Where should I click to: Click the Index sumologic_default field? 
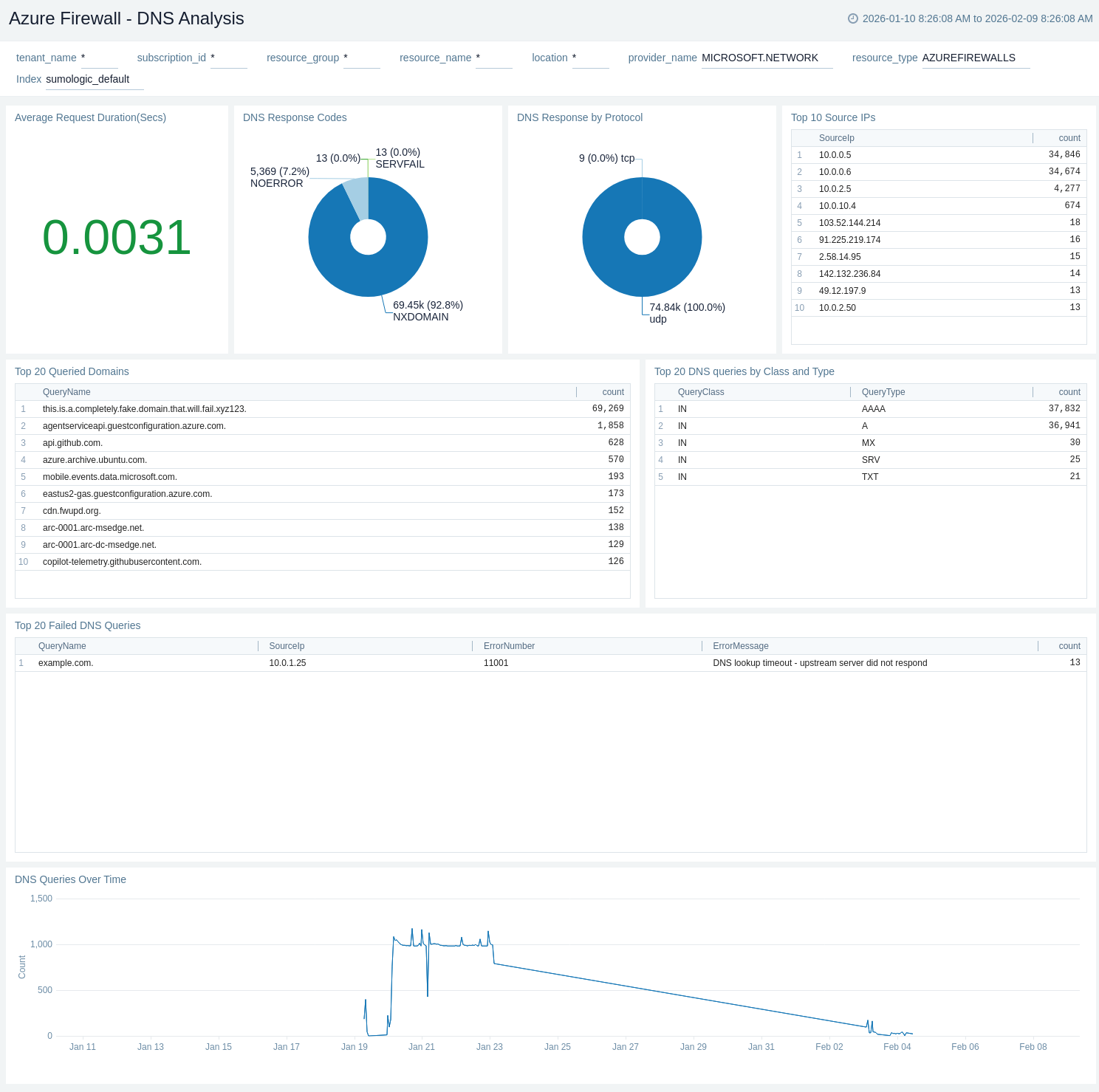[94, 80]
